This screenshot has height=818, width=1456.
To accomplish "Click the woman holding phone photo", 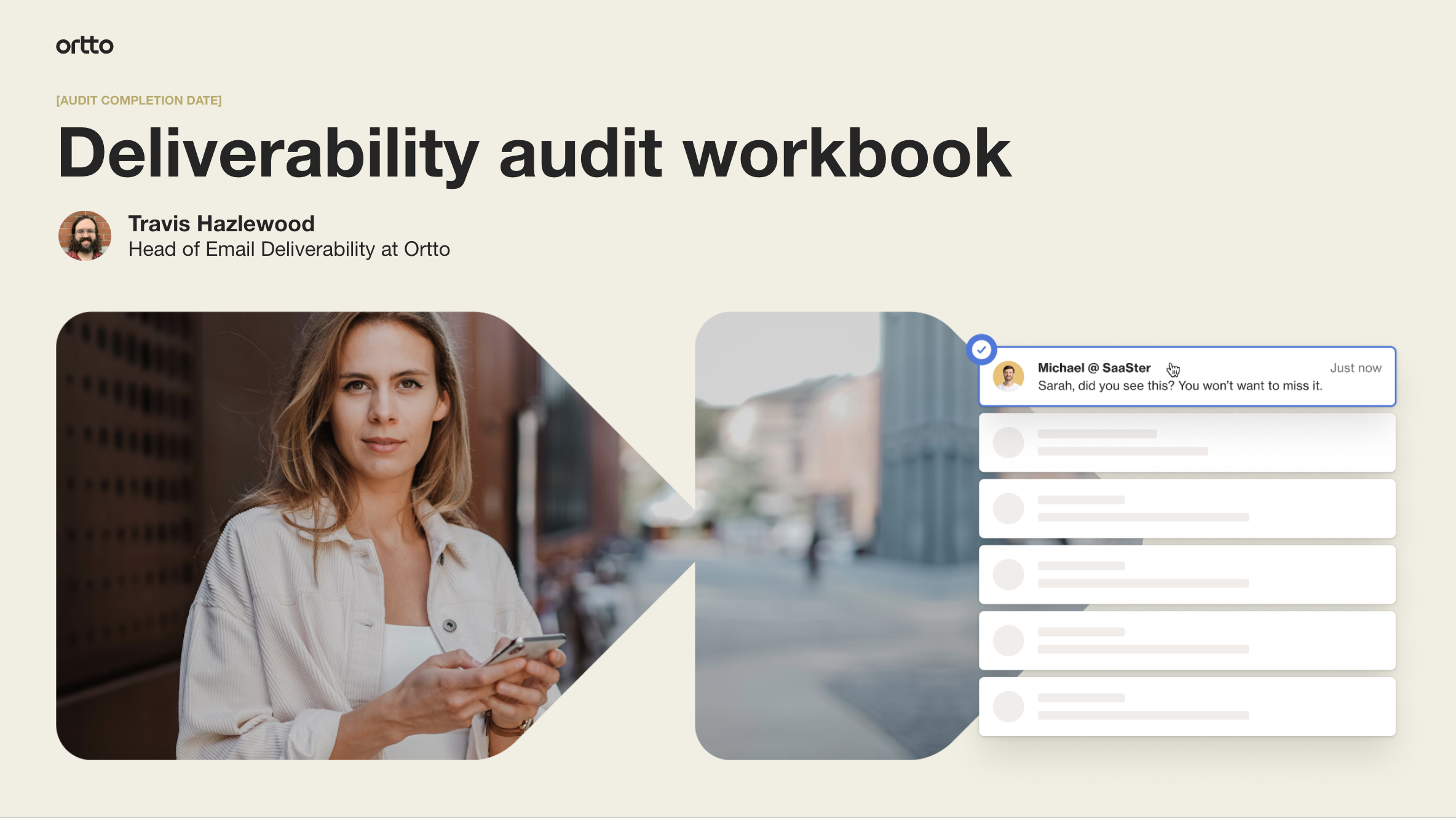I will [344, 535].
